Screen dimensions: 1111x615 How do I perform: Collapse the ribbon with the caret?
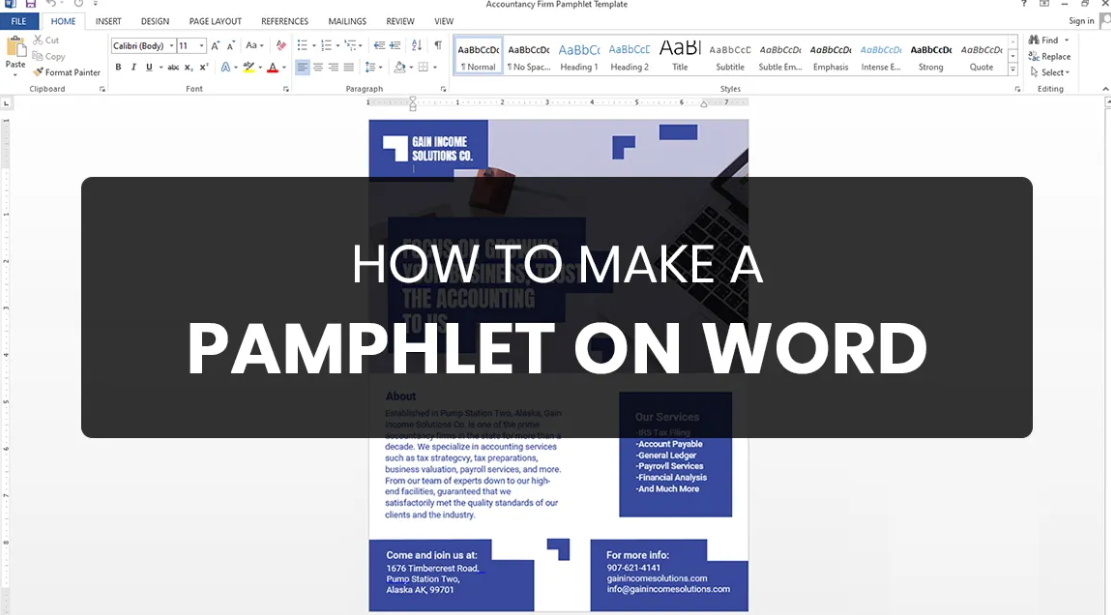[1105, 89]
